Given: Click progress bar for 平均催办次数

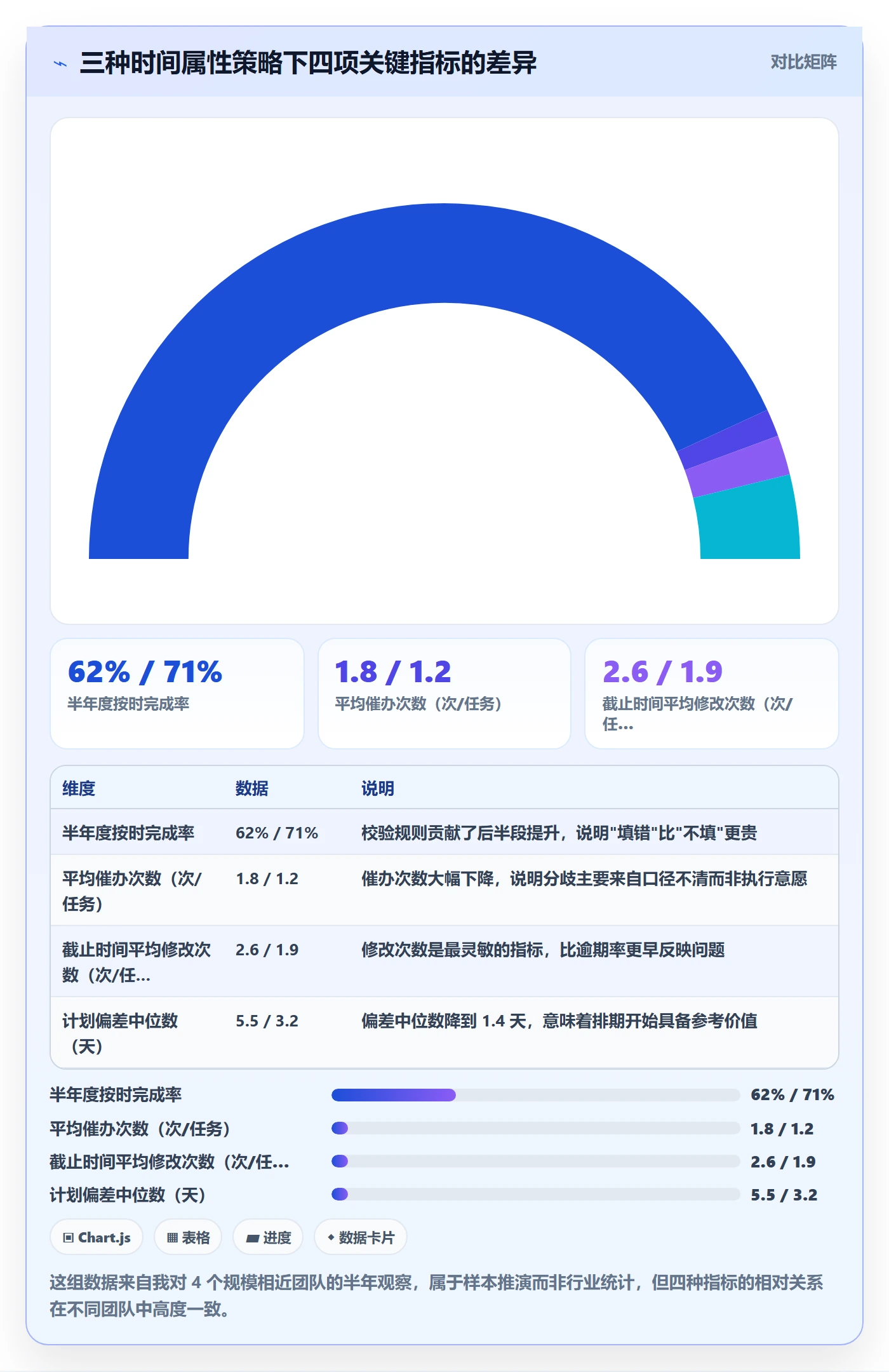Looking at the screenshot, I should pos(536,1128).
